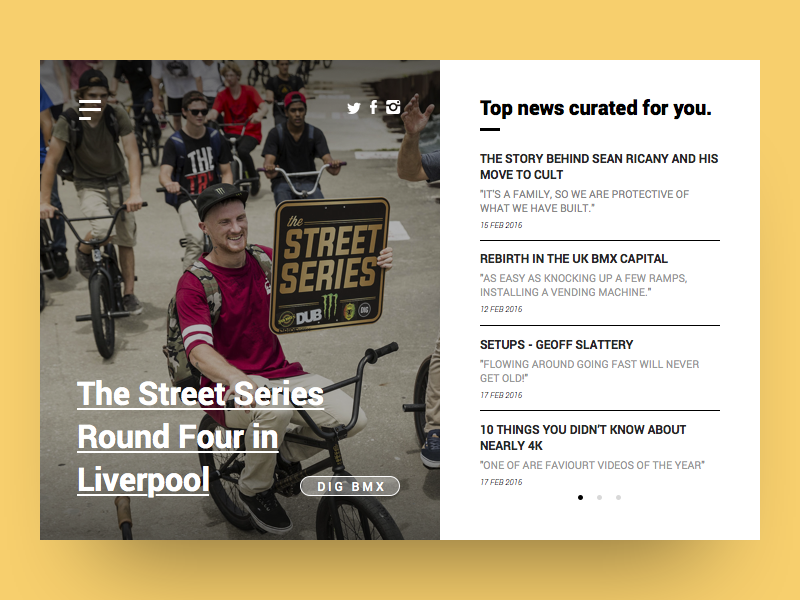Open the Instagram icon link

tap(393, 107)
